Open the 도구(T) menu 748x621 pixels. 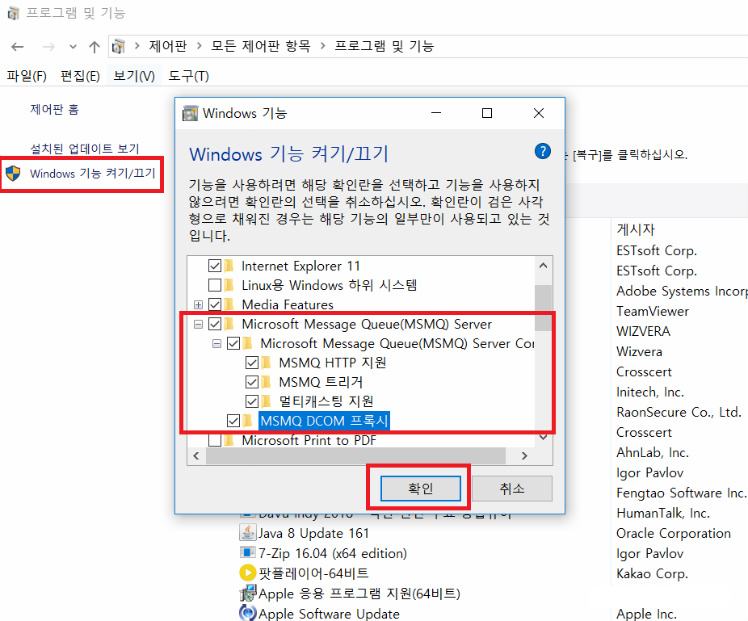click(189, 76)
